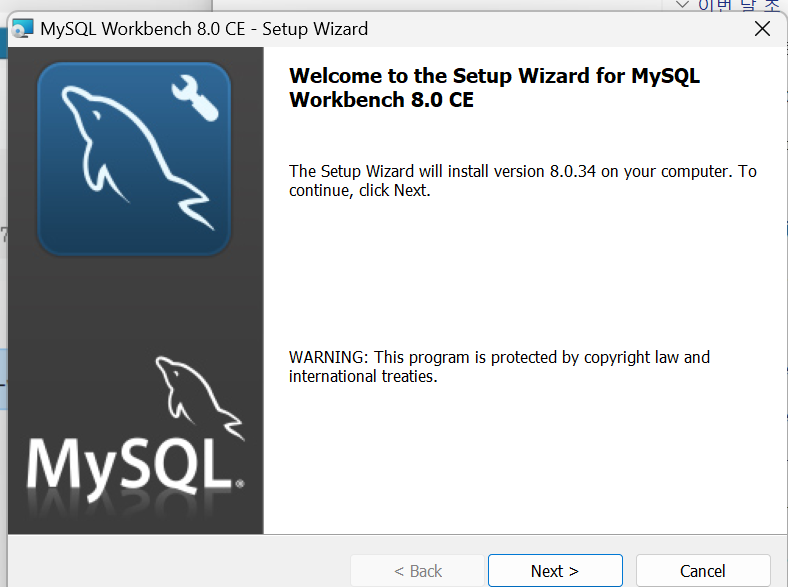Click the Welcome to the Setup Wizard heading

click(x=494, y=87)
